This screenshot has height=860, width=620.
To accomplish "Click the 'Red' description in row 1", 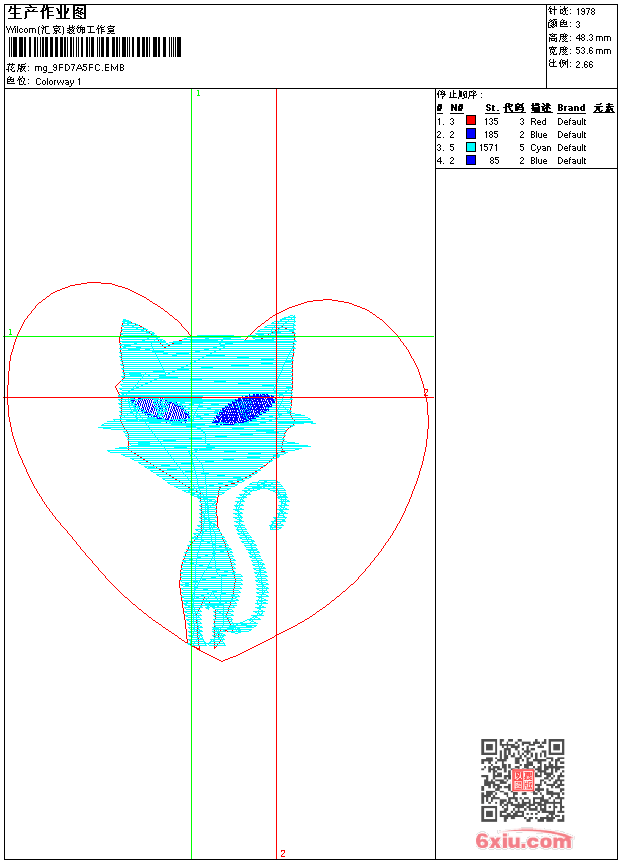I will pyautogui.click(x=538, y=122).
